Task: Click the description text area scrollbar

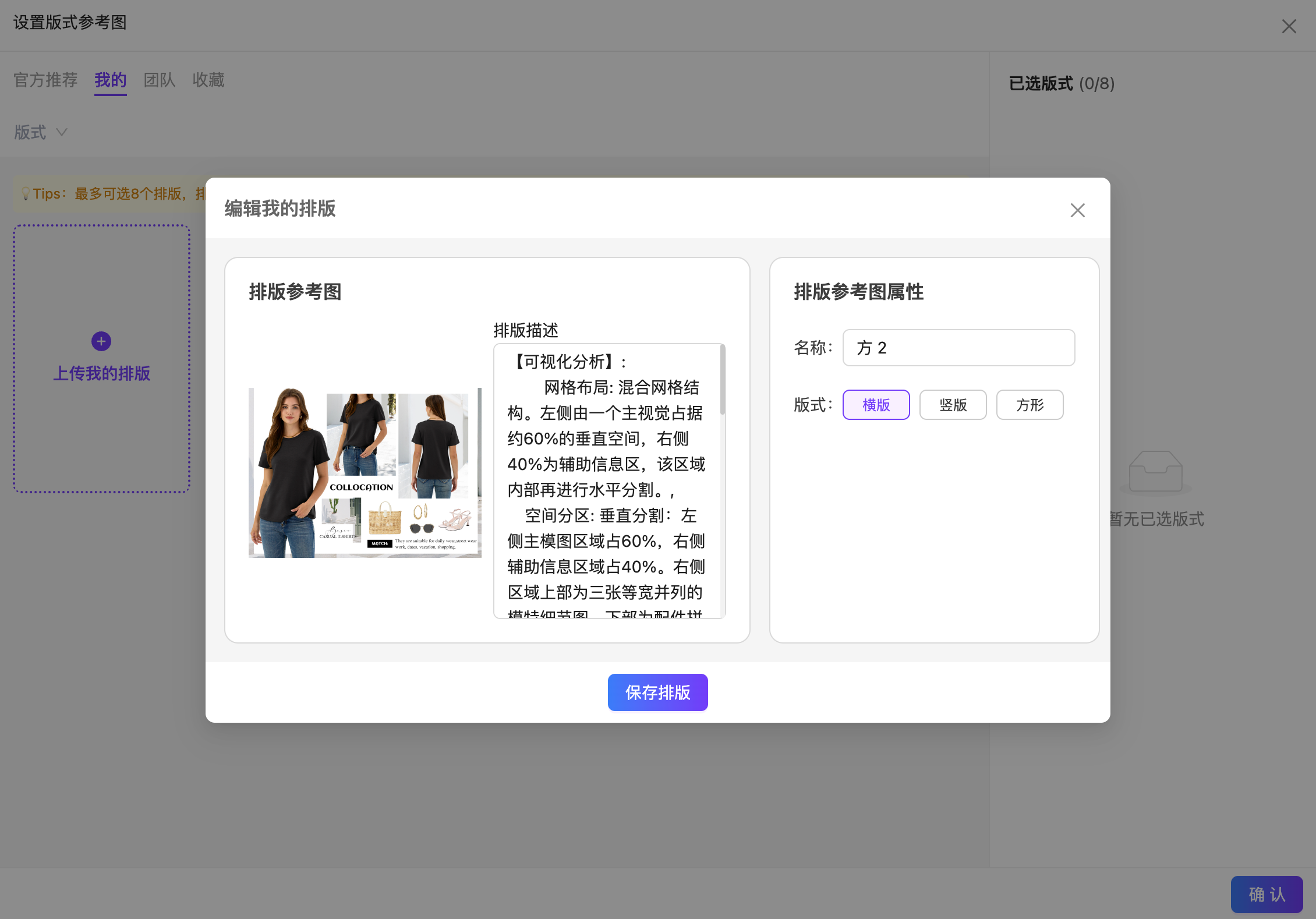Action: [x=723, y=380]
